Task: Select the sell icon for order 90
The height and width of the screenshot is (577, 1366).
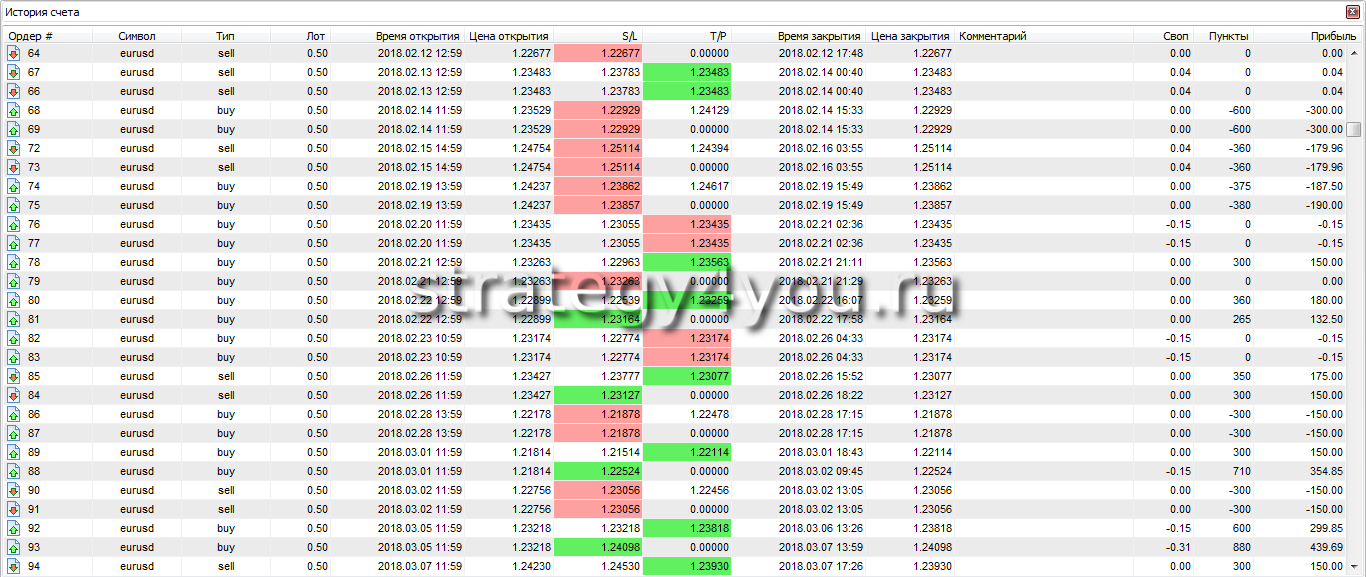Action: point(14,490)
